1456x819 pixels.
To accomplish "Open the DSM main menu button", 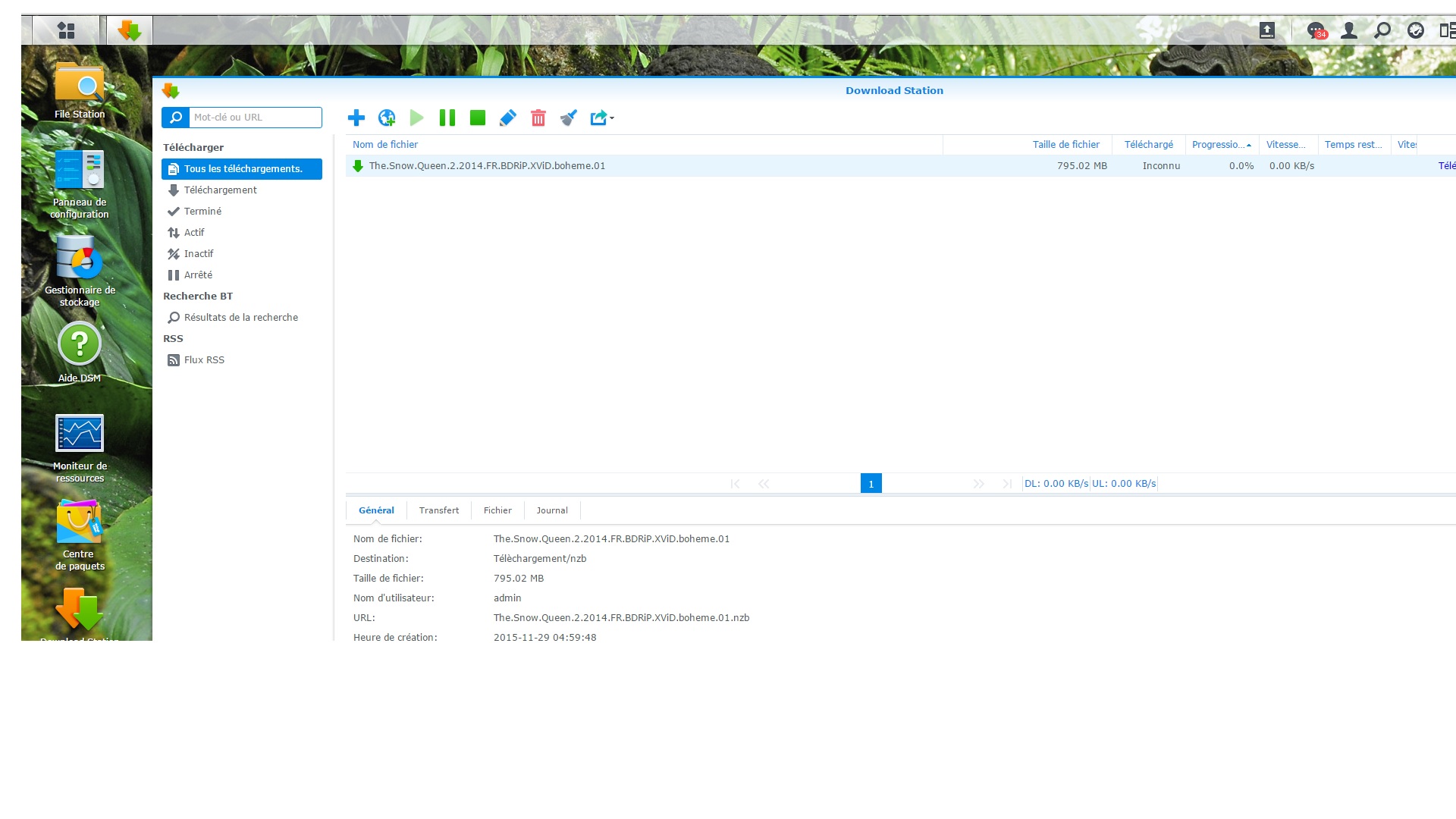I will (x=66, y=30).
